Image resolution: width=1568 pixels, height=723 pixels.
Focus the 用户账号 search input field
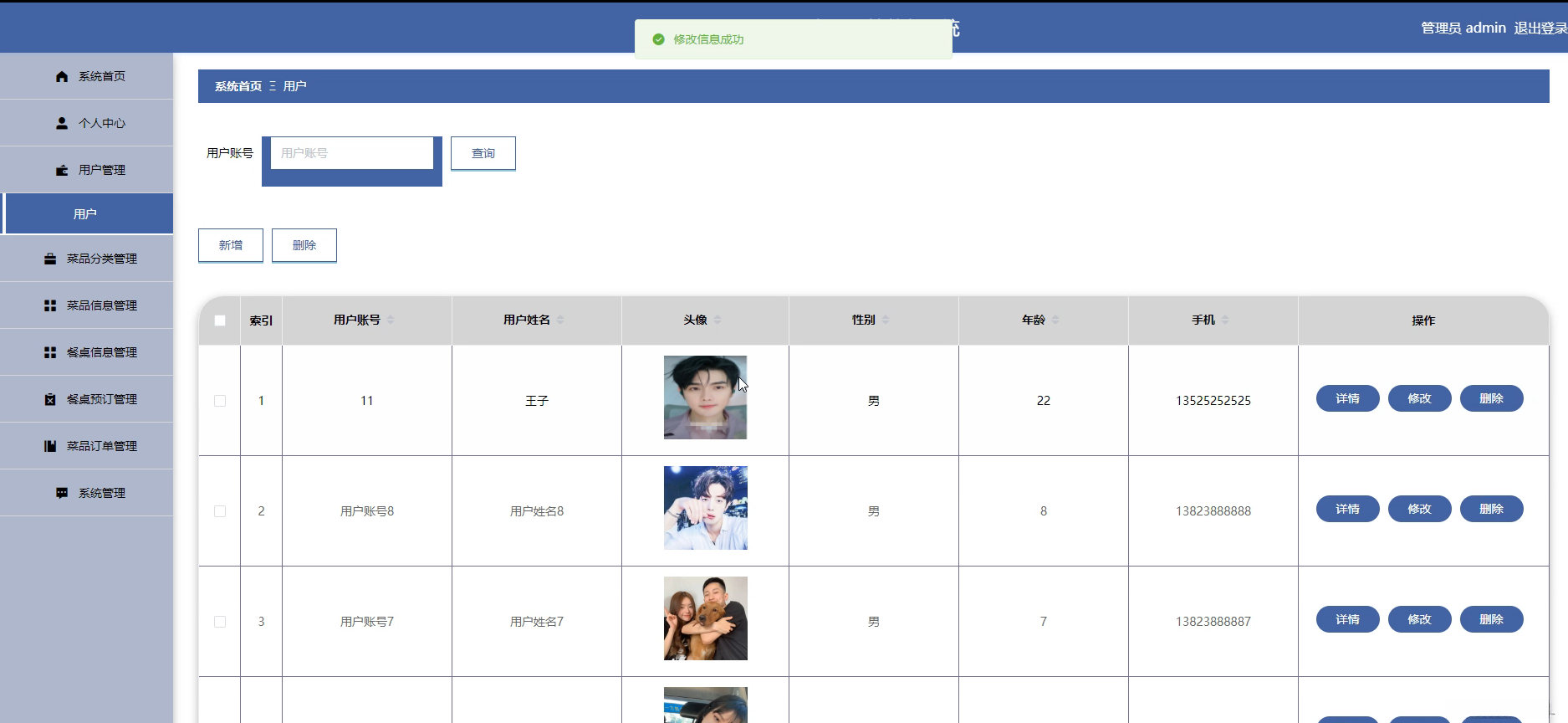[x=352, y=153]
